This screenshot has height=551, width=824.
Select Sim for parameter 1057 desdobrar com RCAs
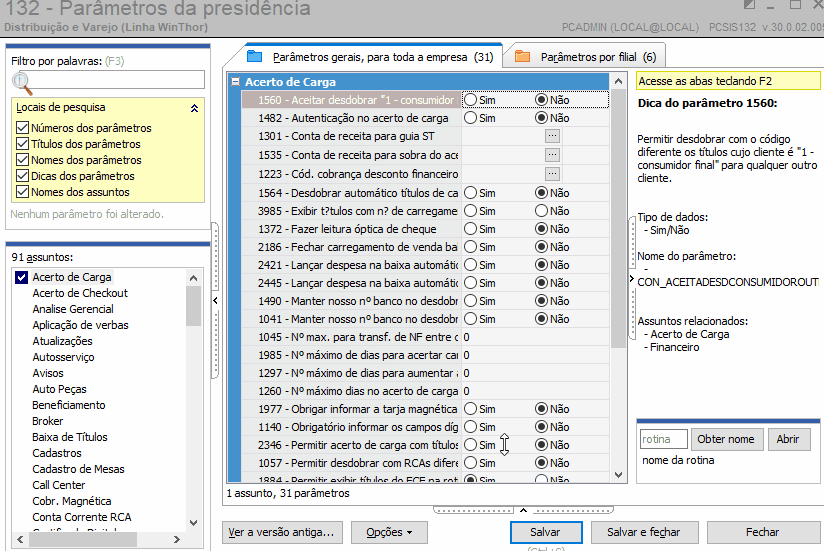[471, 463]
